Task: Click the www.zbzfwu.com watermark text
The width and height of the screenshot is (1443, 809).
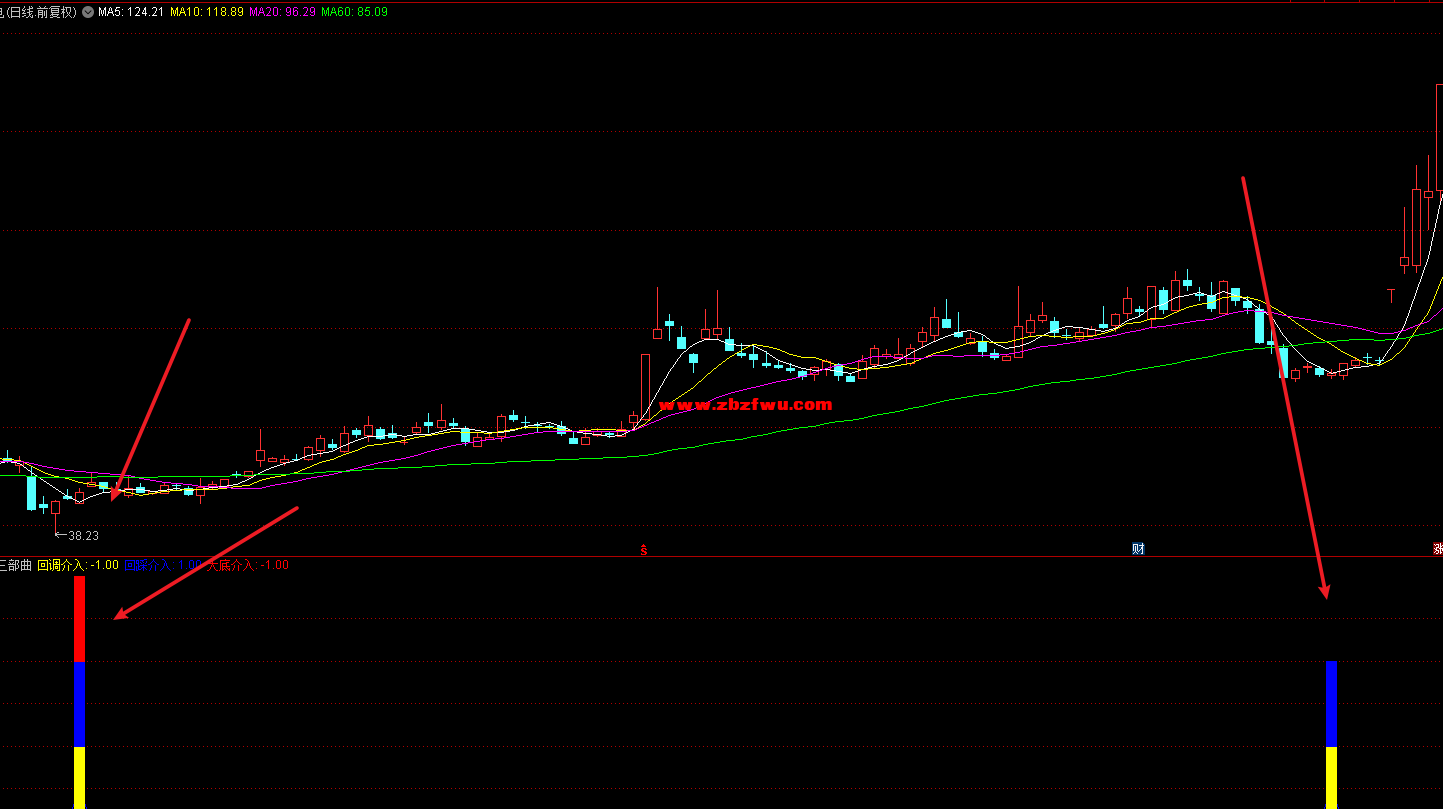Action: coord(745,405)
